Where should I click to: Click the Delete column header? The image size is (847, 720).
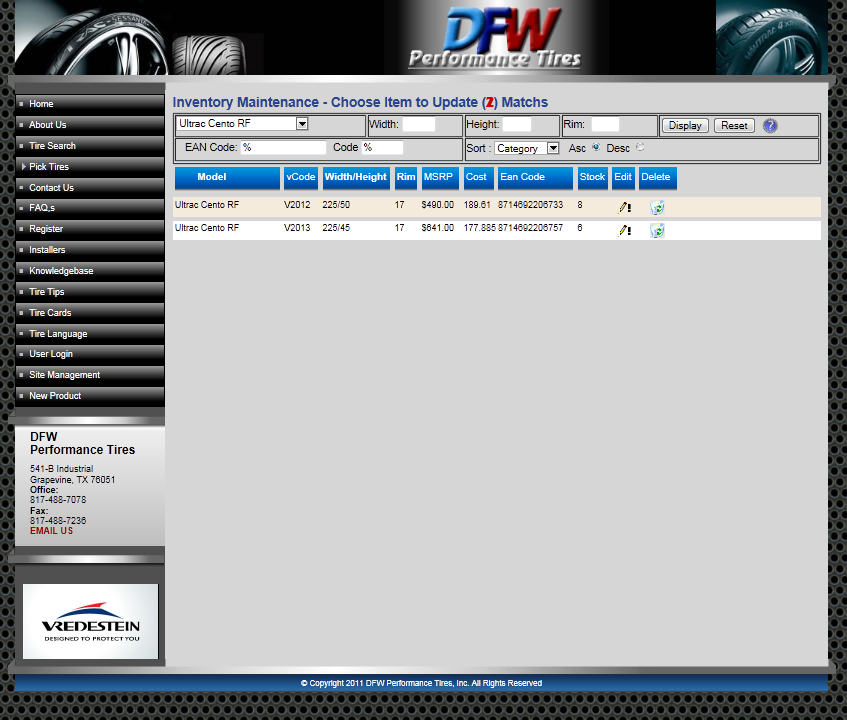click(x=658, y=178)
